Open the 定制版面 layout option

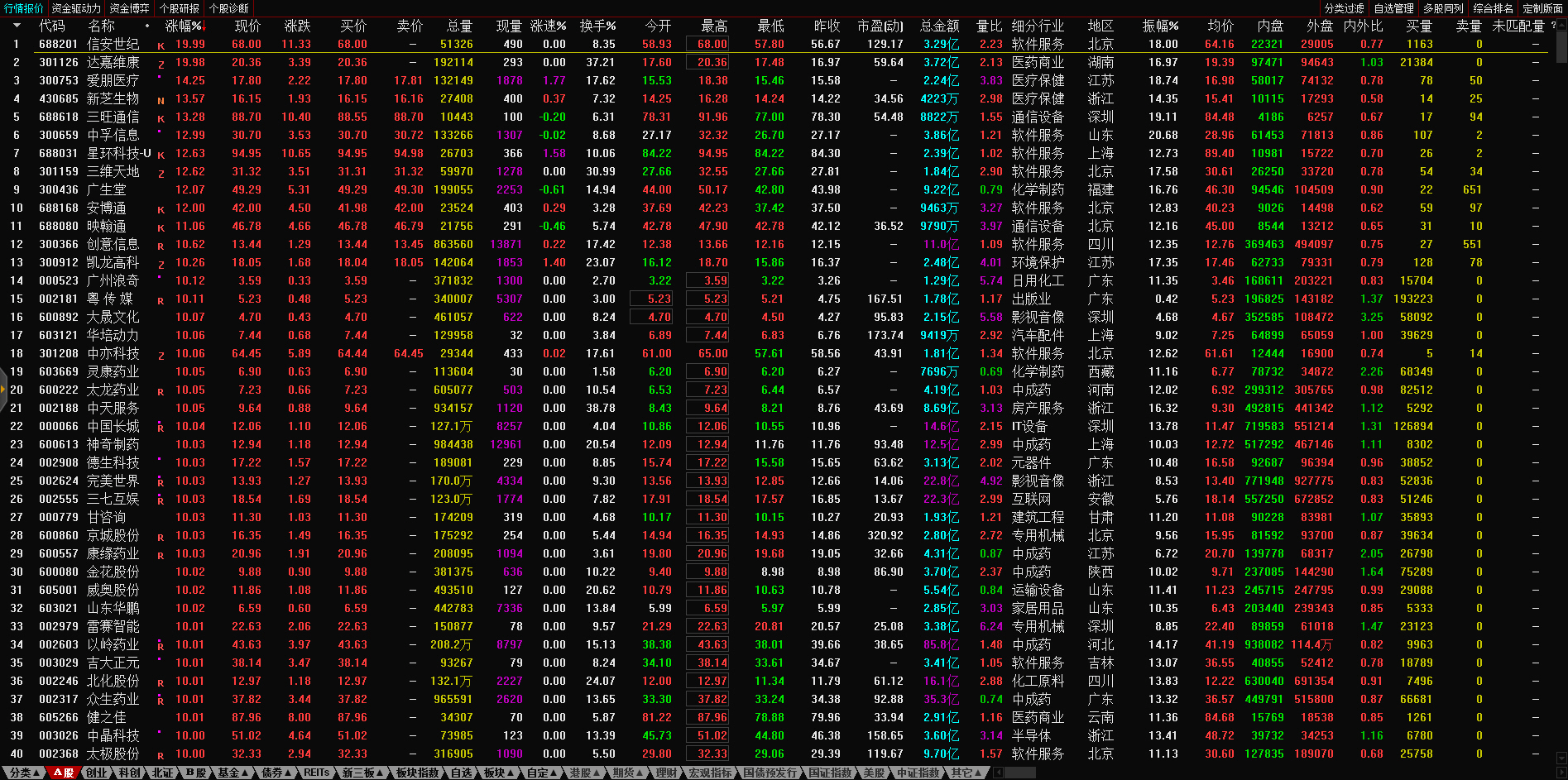(1542, 8)
